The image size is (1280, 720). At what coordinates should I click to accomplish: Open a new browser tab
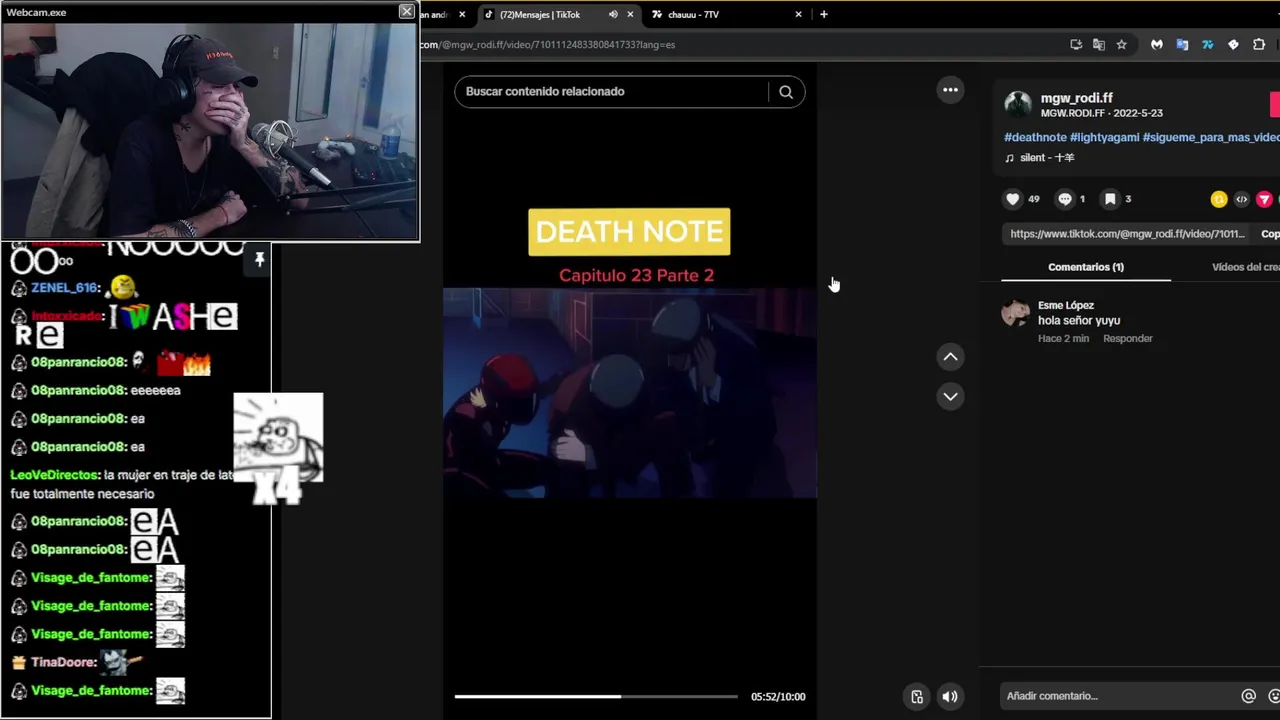824,15
